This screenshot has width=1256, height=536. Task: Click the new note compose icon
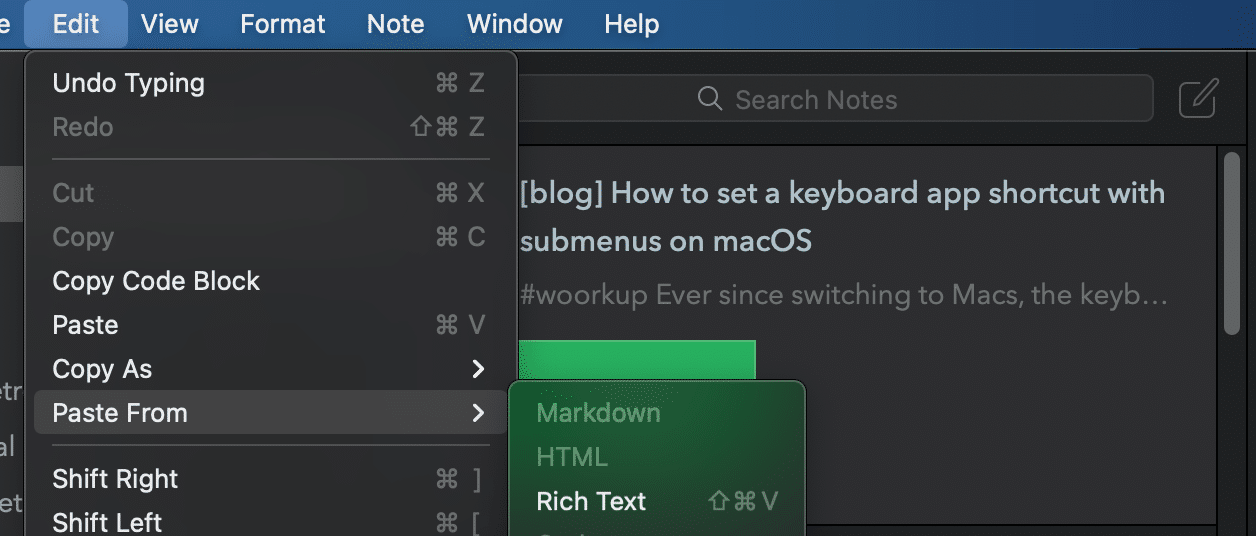1198,99
